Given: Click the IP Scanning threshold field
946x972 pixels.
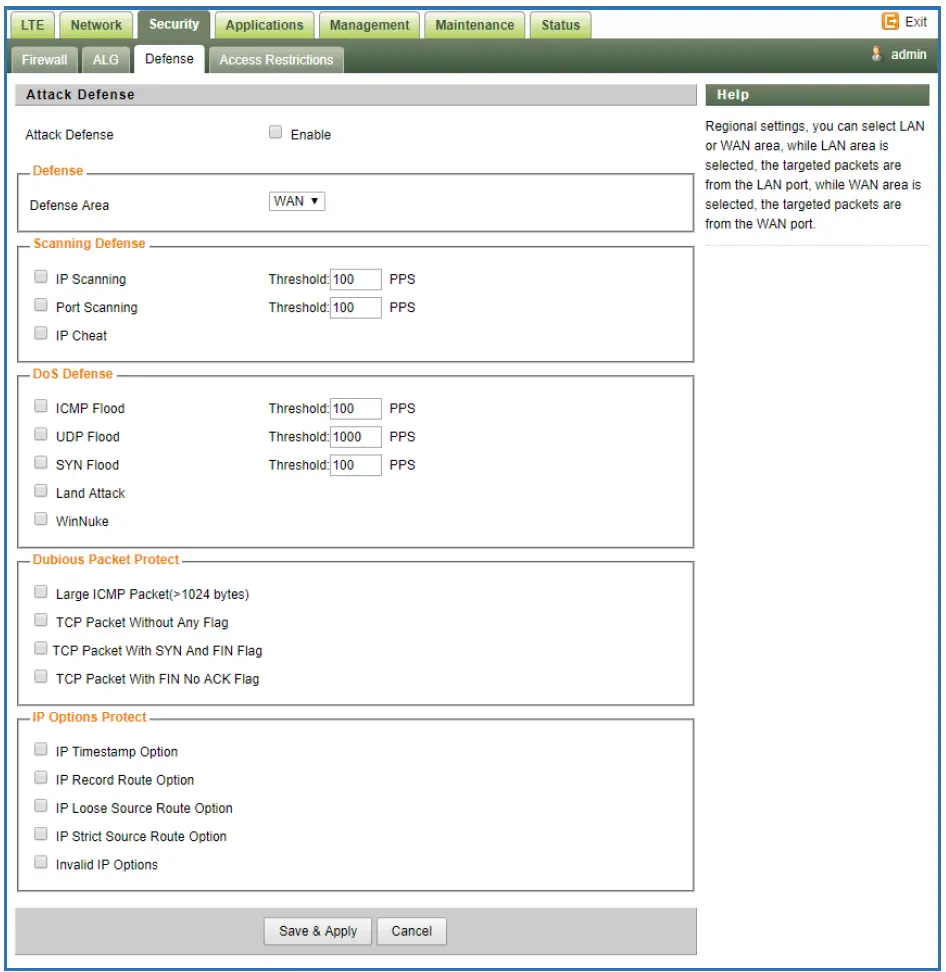Looking at the screenshot, I should (356, 280).
